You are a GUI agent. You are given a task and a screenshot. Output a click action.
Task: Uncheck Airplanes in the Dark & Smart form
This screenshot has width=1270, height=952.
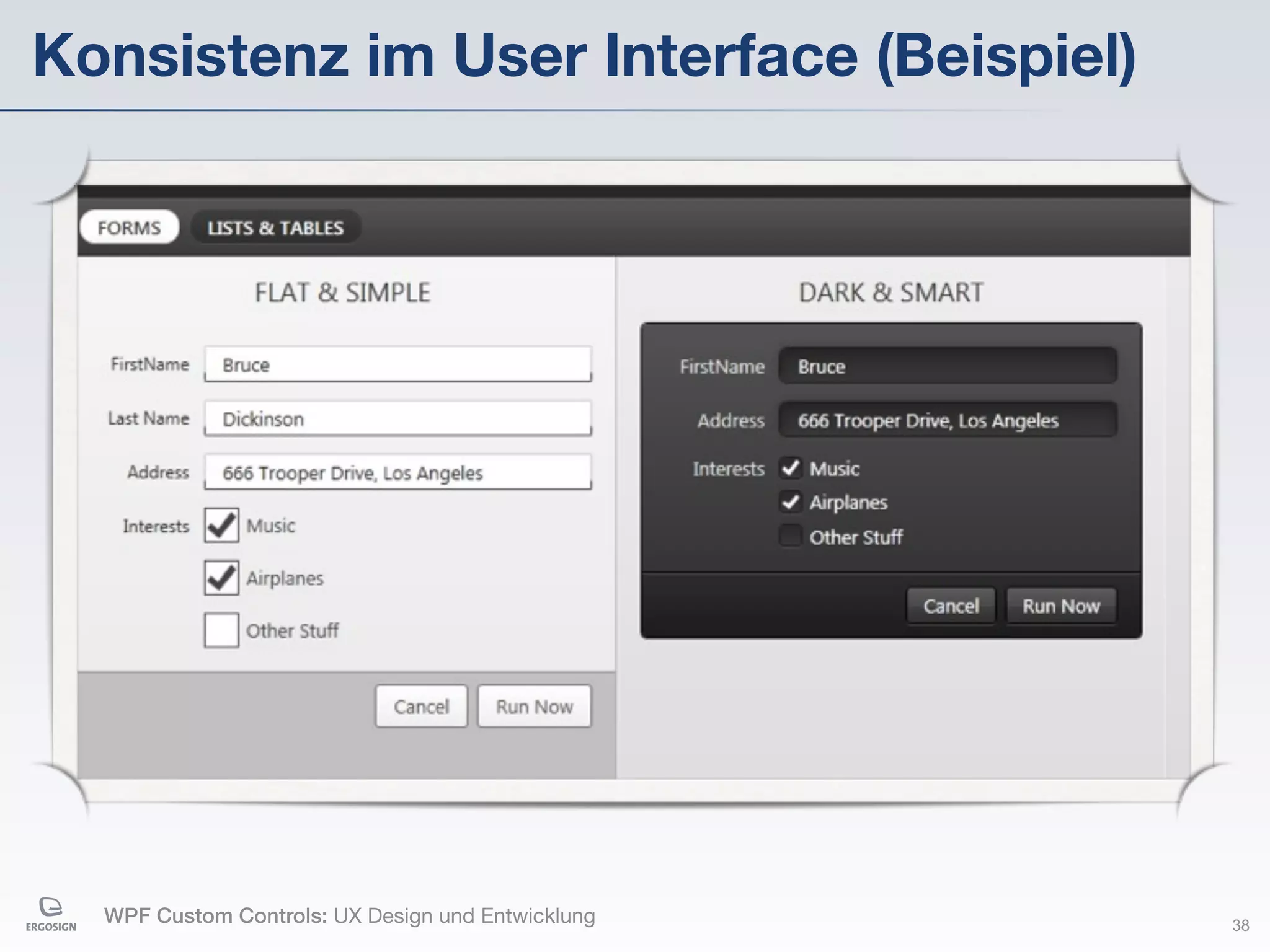coord(791,502)
